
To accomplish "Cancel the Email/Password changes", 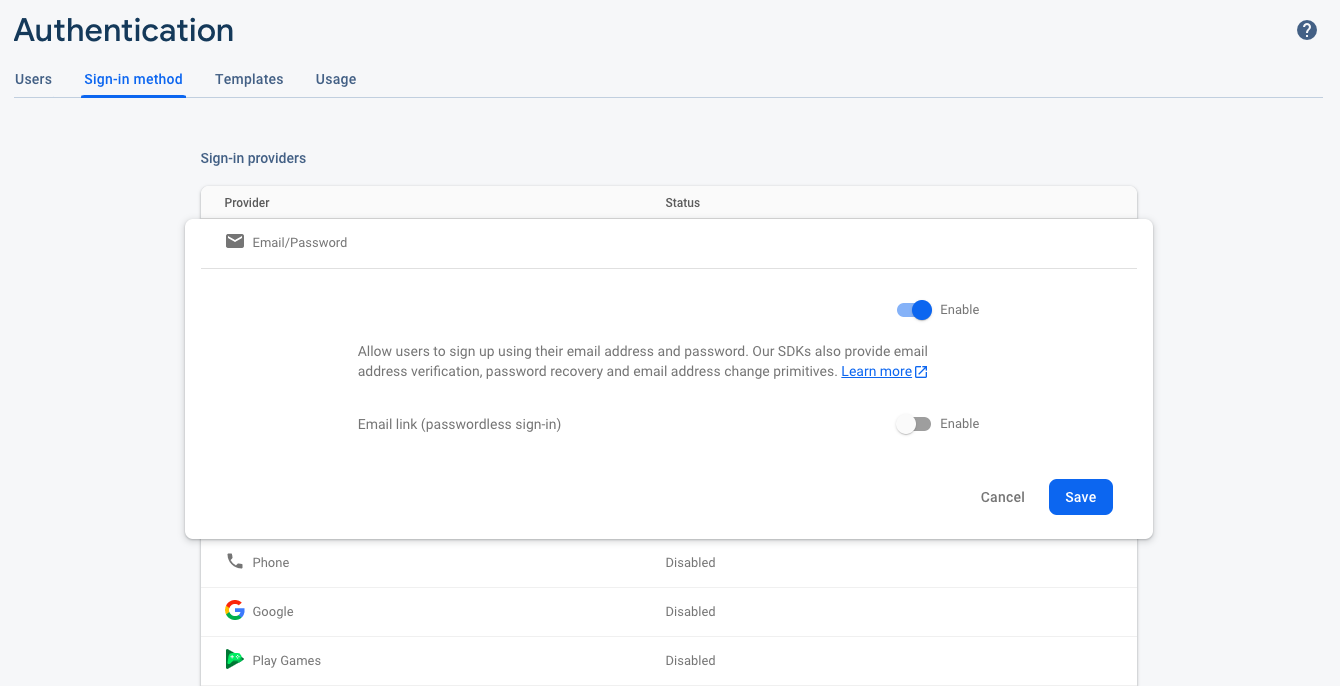I will 1002,497.
